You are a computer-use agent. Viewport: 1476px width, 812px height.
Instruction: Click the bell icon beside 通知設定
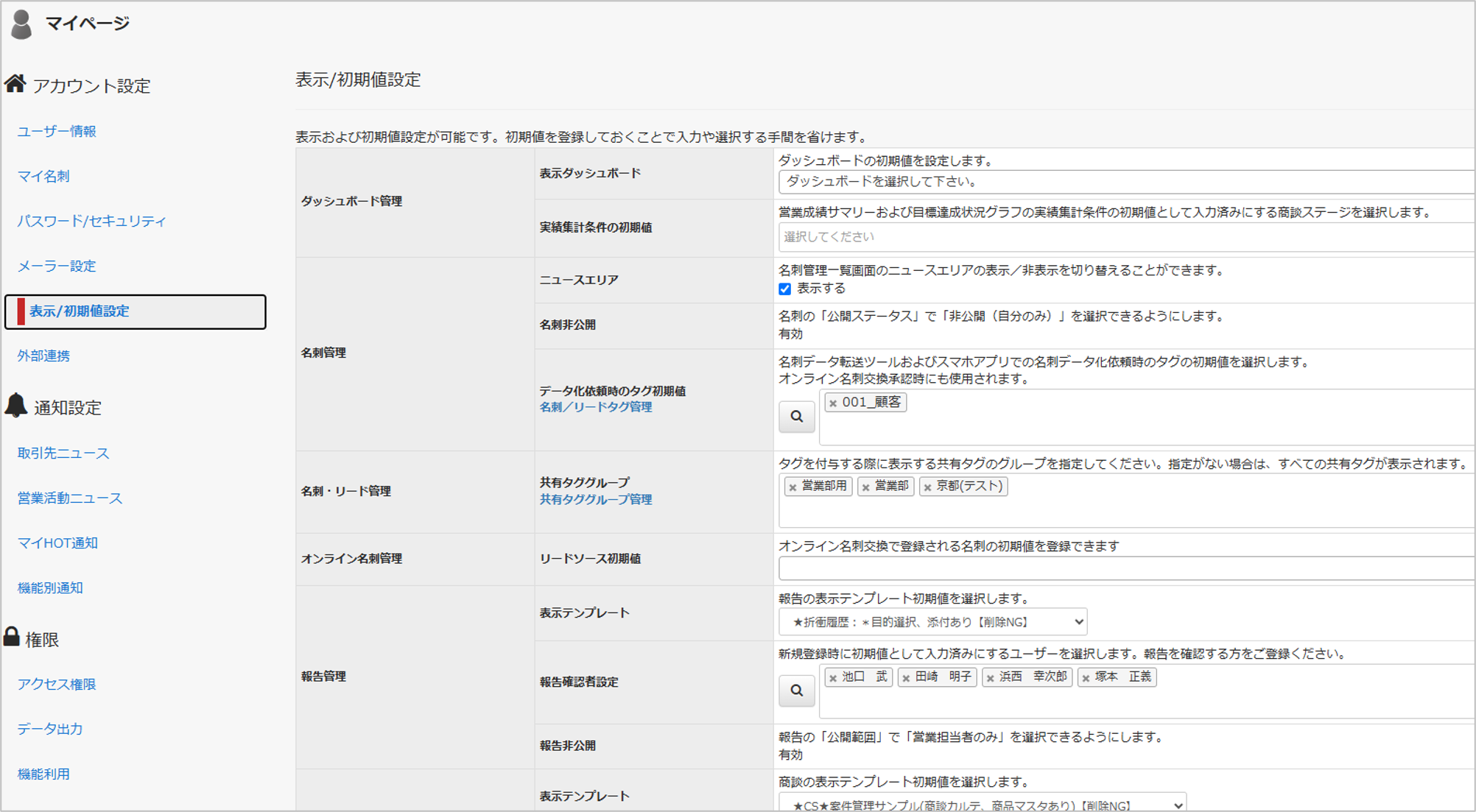click(x=15, y=405)
